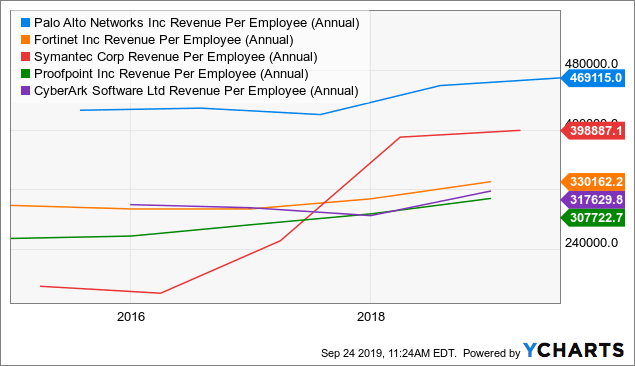Click the orange Fortinet legend swatch
Screen dimensions: 635x366
(x=26, y=40)
